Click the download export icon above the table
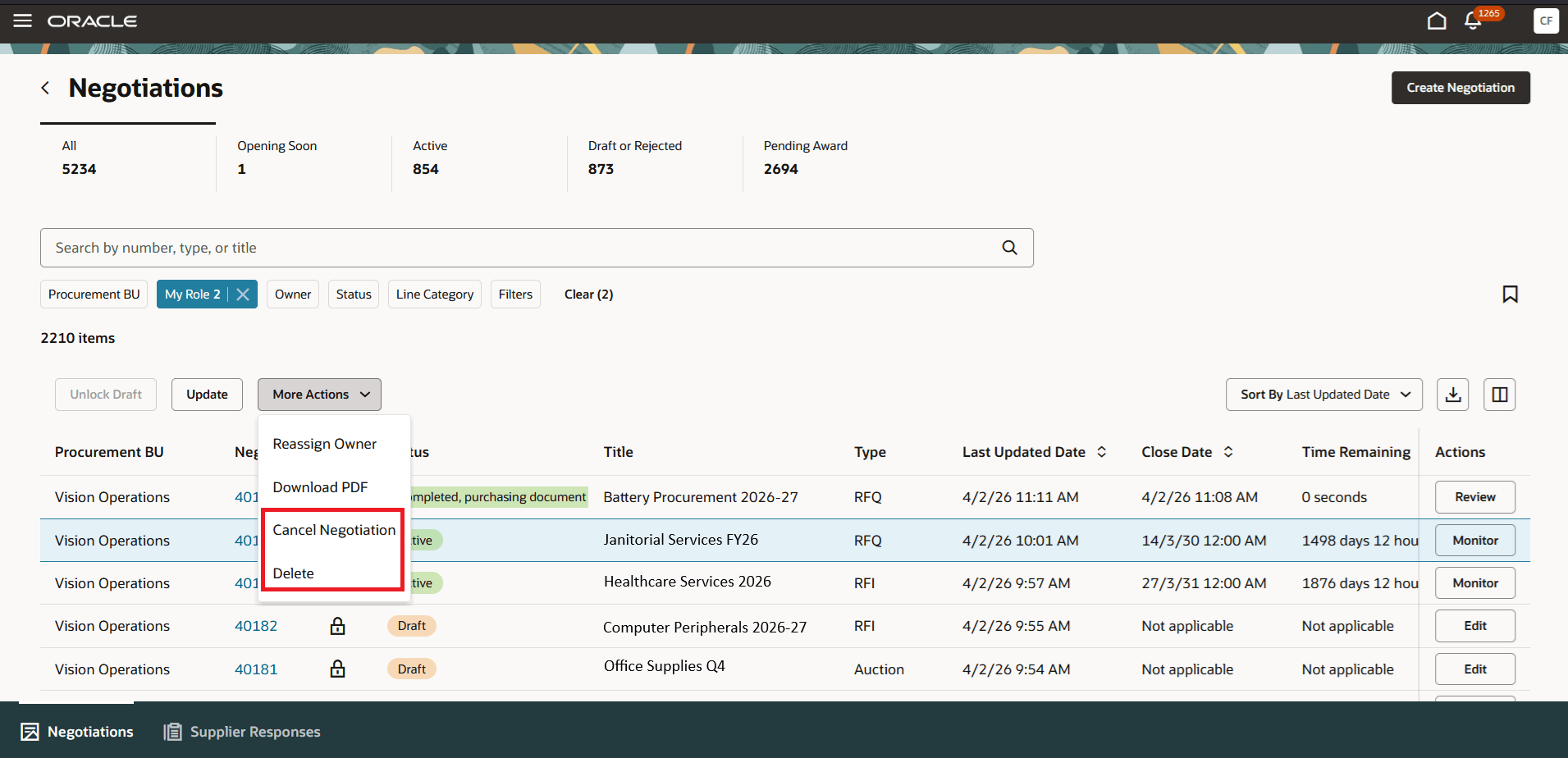1568x758 pixels. pos(1452,395)
